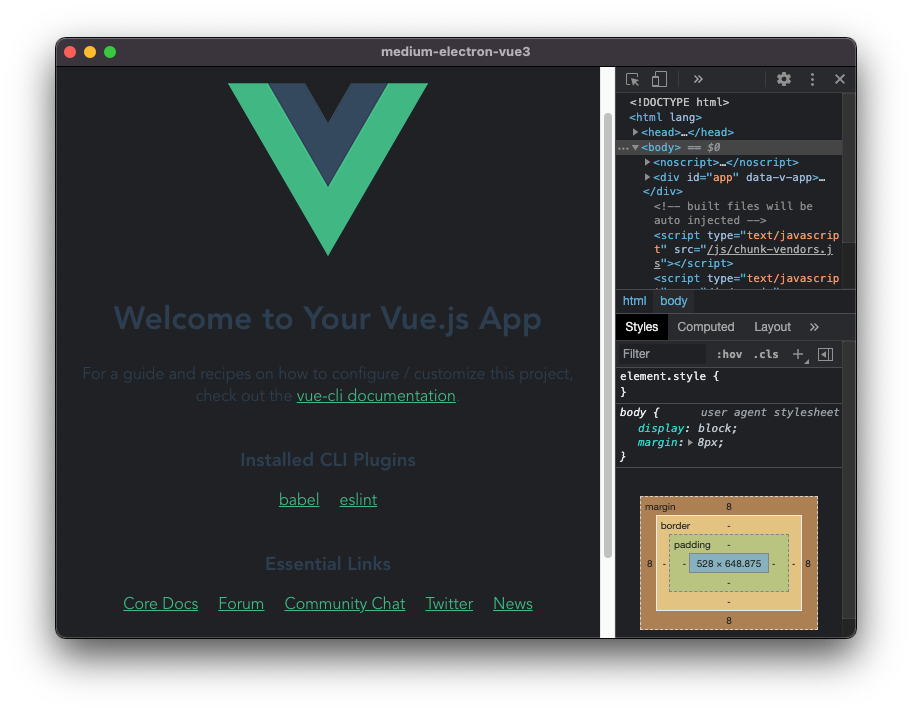The image size is (912, 712).
Task: Visit the Community Chat link
Action: coord(344,604)
